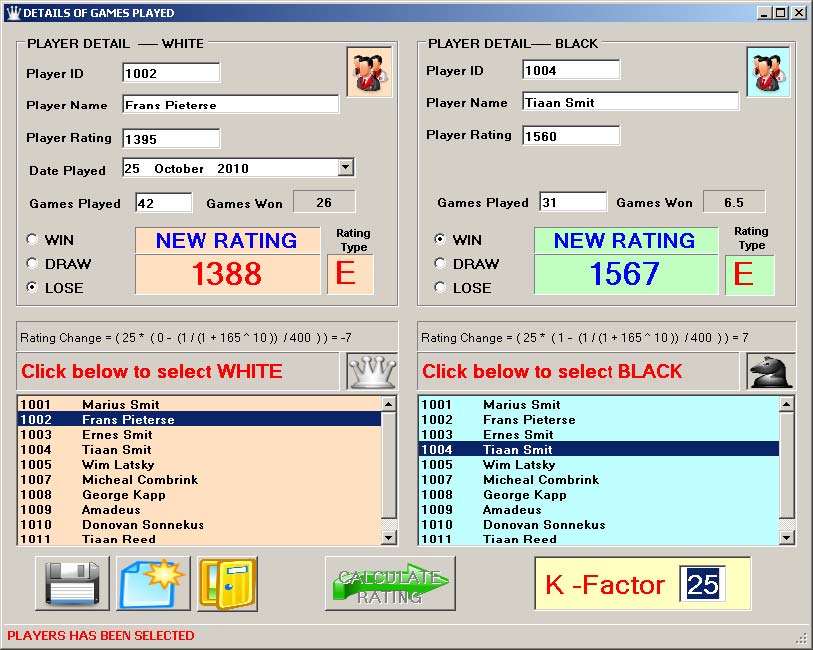This screenshot has height=650, width=813.
Task: Maximize the Details of Games Played window
Action: (x=781, y=12)
